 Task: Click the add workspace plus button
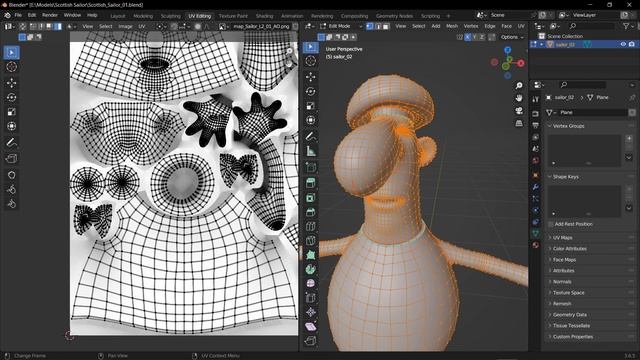pos(448,16)
